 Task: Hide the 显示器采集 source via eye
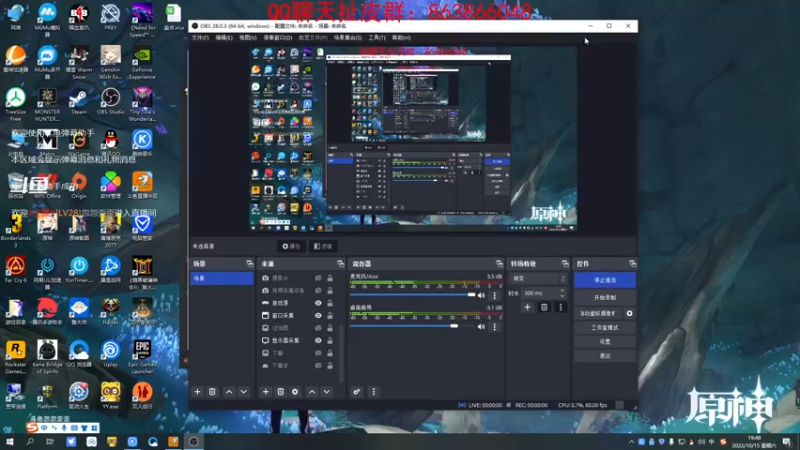tap(318, 340)
